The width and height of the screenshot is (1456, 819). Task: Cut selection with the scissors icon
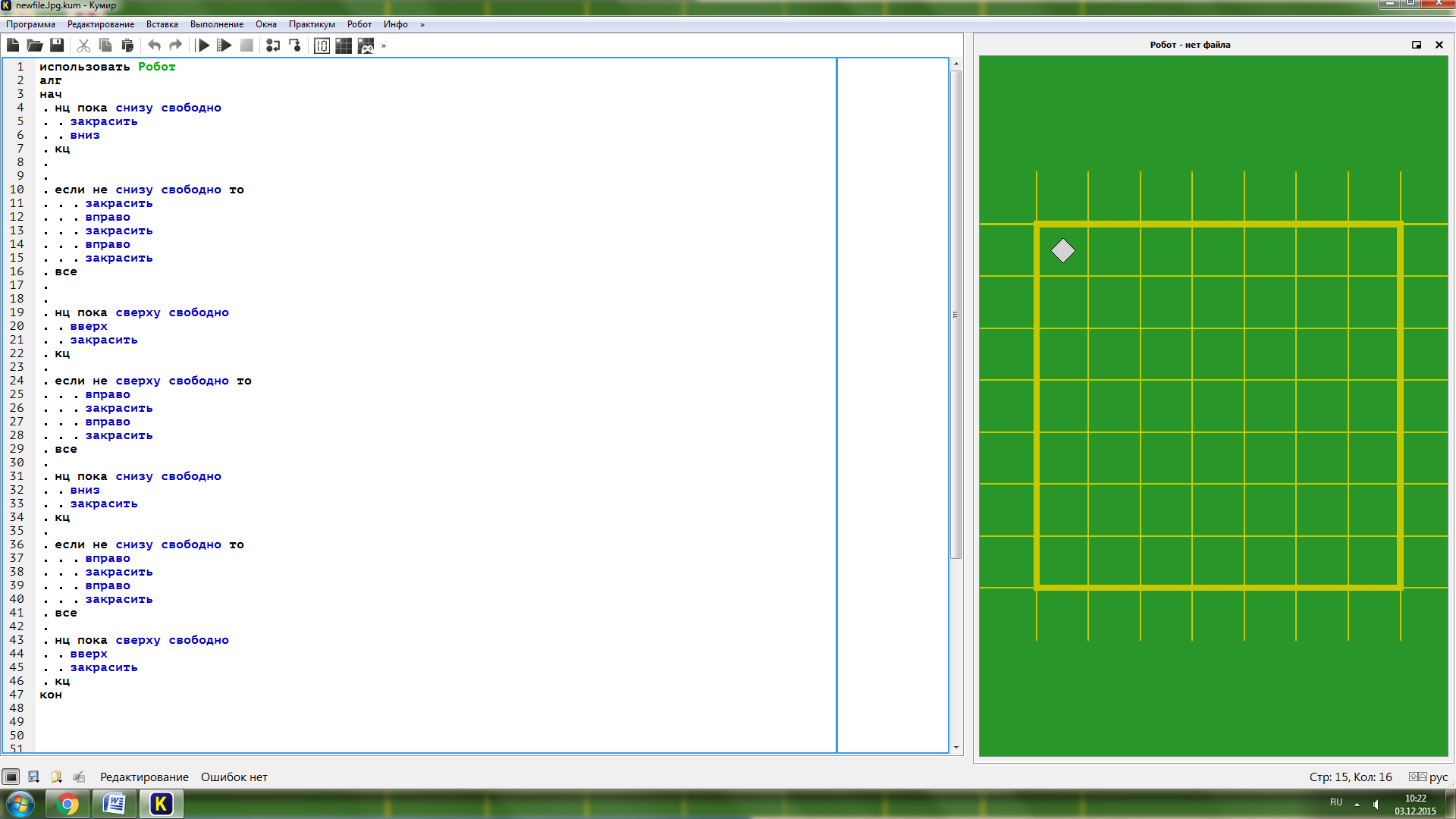click(x=83, y=45)
